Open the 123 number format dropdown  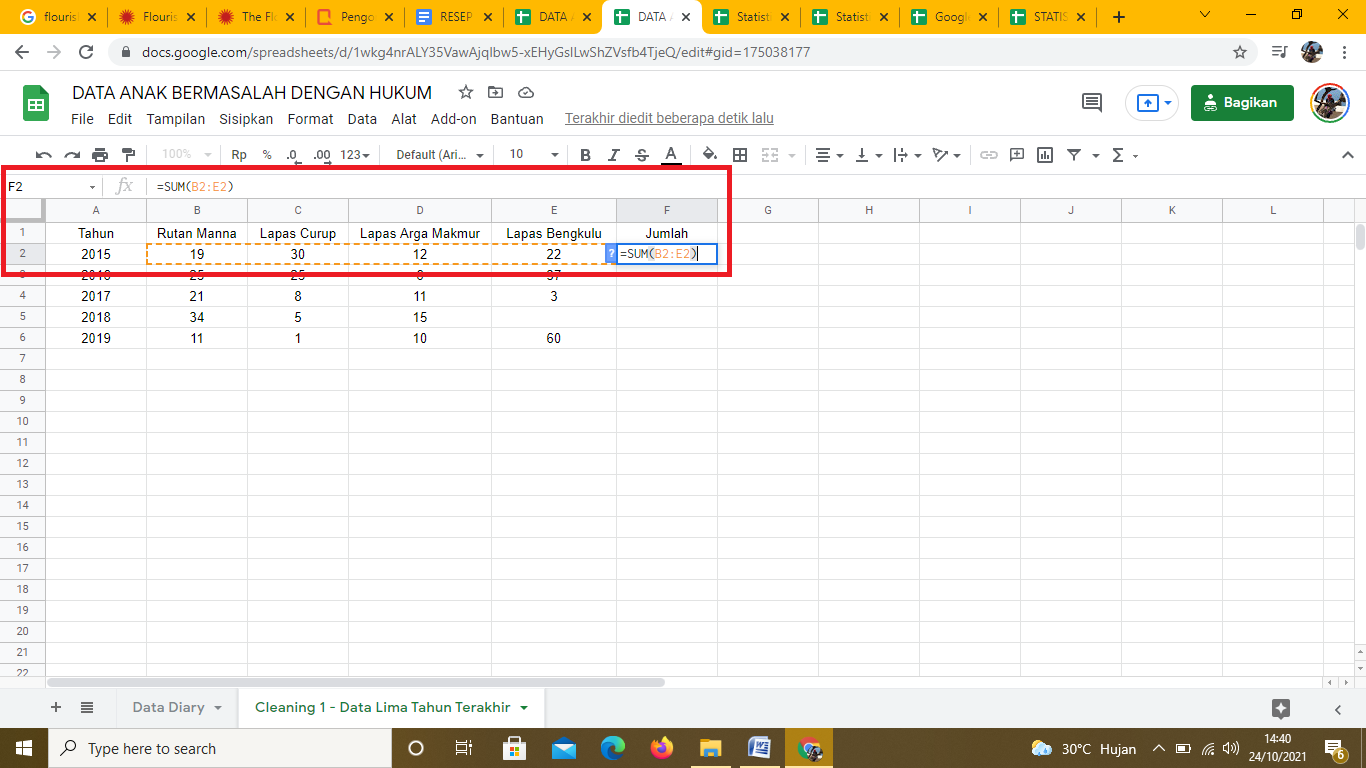coord(355,155)
